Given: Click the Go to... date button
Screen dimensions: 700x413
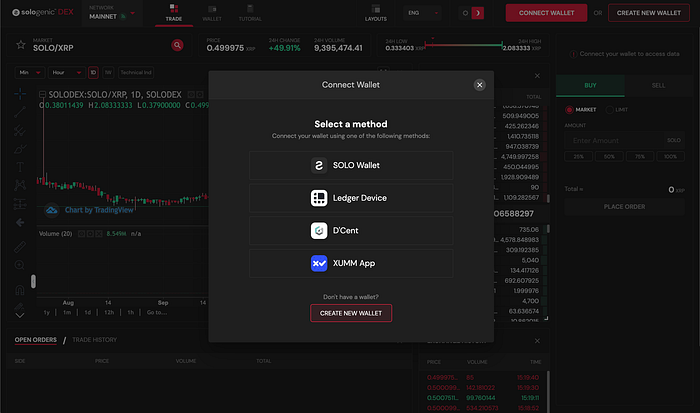Looking at the screenshot, I should 157,313.
